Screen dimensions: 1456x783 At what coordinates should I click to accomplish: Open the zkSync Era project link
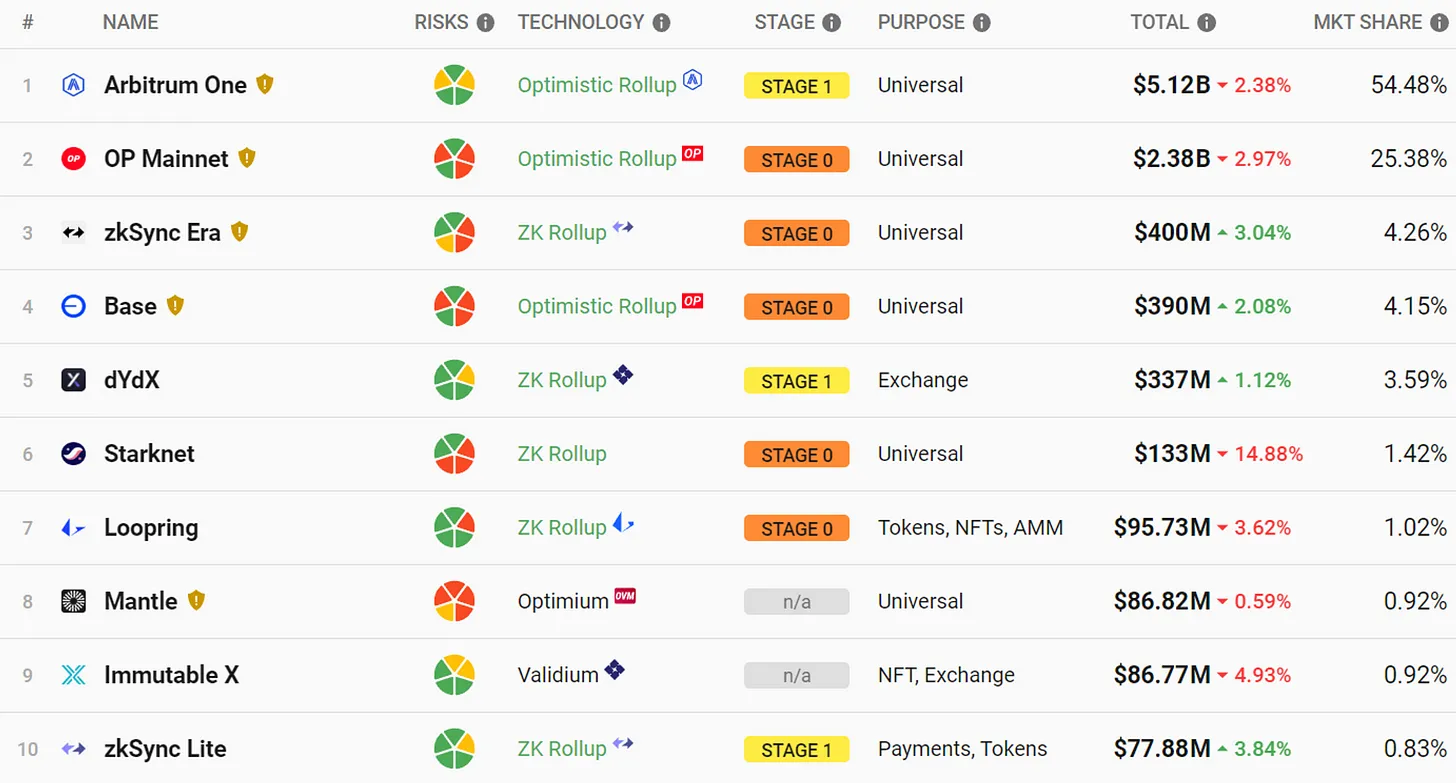coord(162,233)
